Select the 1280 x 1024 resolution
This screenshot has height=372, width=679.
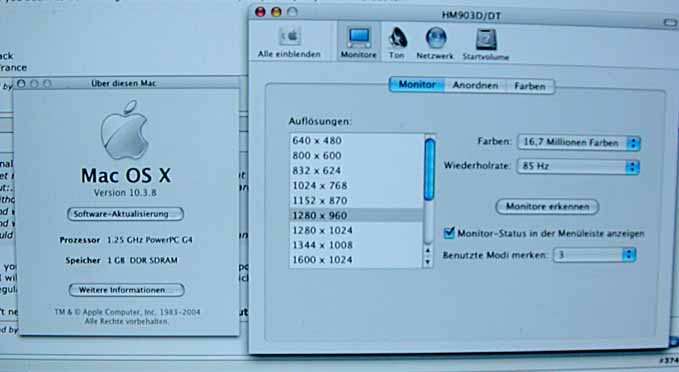[x=356, y=230]
